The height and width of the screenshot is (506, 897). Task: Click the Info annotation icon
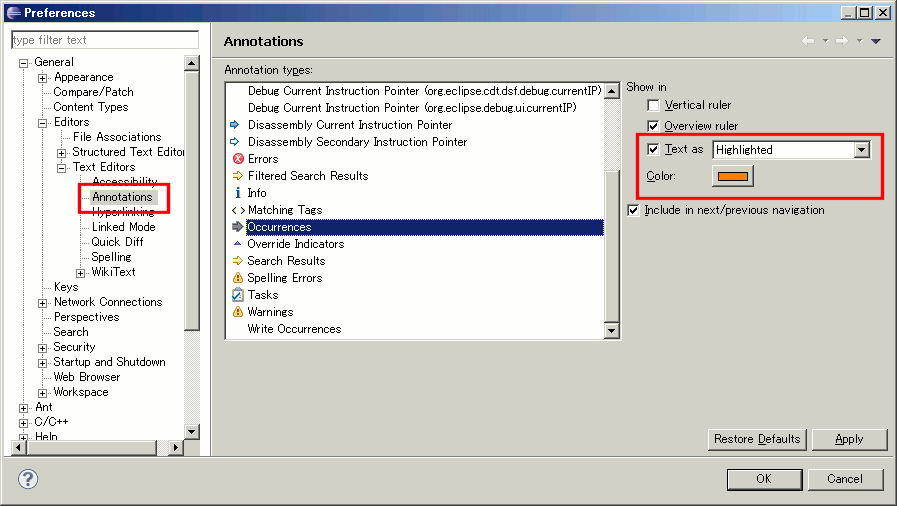[237, 193]
